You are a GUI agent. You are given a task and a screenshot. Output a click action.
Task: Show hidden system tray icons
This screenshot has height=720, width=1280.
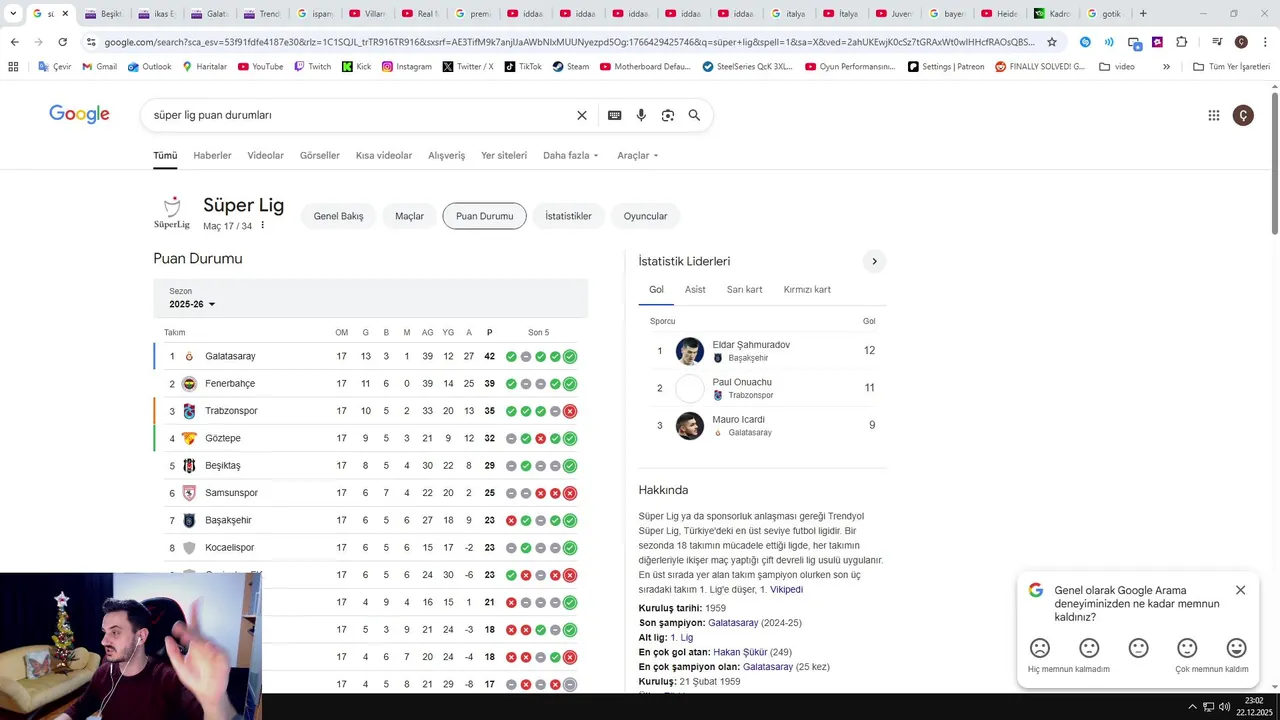[x=1192, y=706]
